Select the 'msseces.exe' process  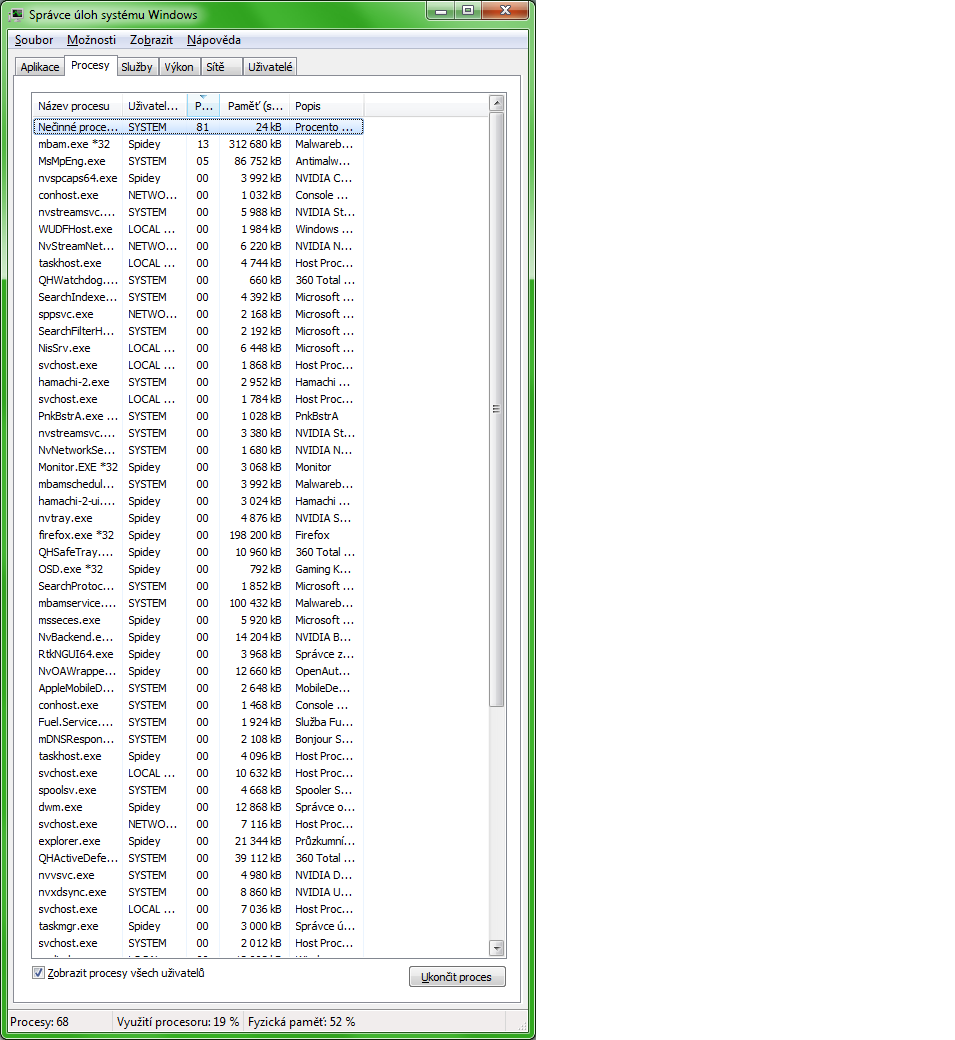[x=198, y=620]
